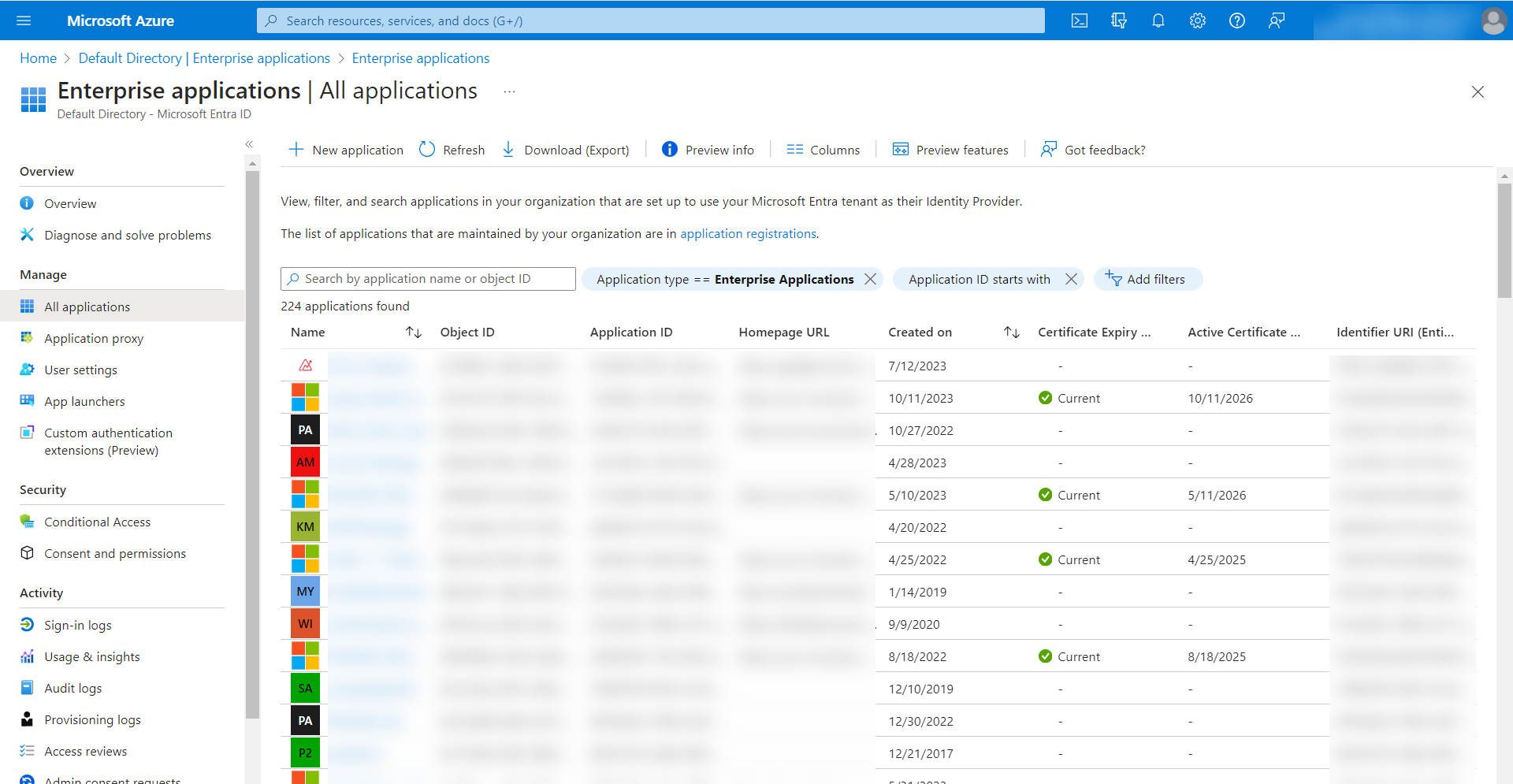This screenshot has height=784, width=1513.
Task: Sort table by Name column arrows
Action: [x=414, y=333]
